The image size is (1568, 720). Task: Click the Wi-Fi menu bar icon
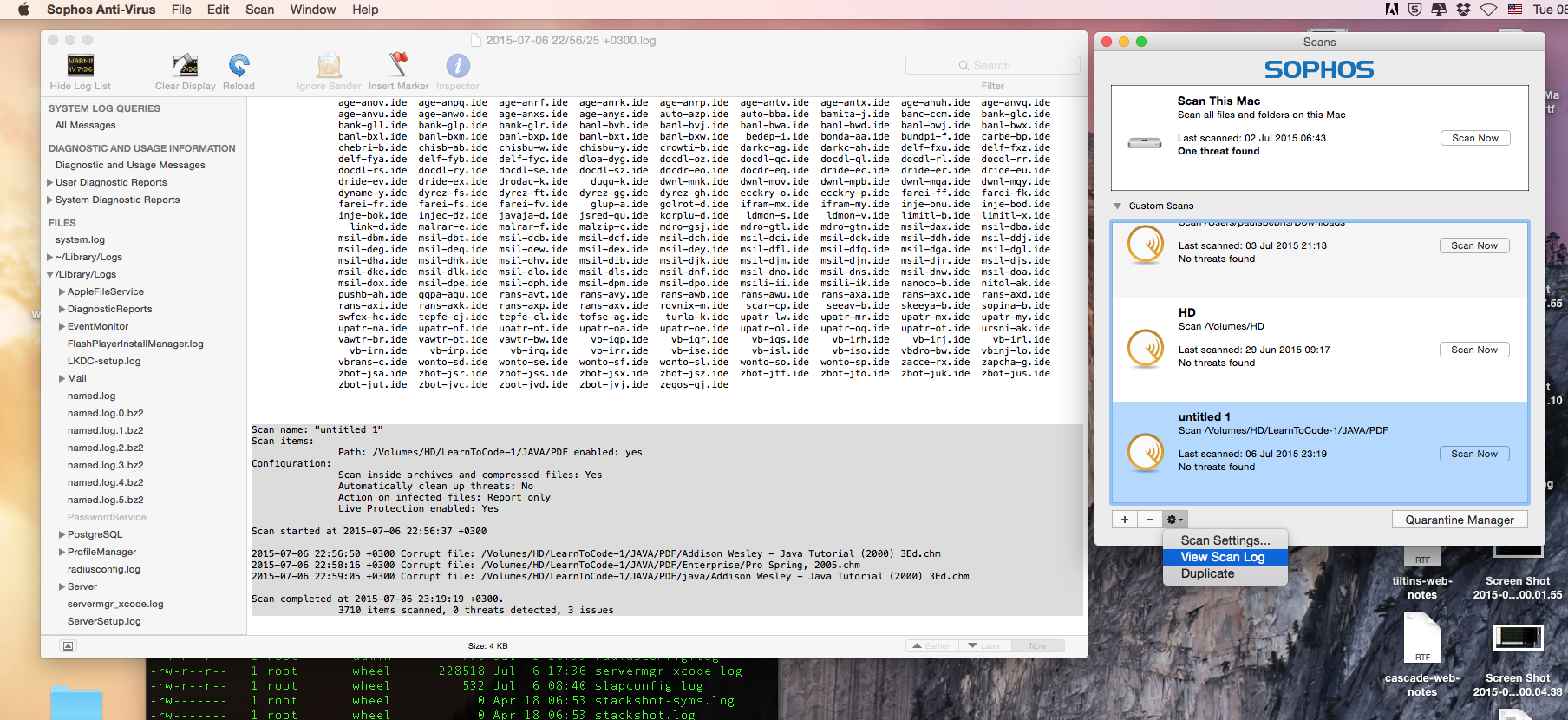pyautogui.click(x=1488, y=10)
